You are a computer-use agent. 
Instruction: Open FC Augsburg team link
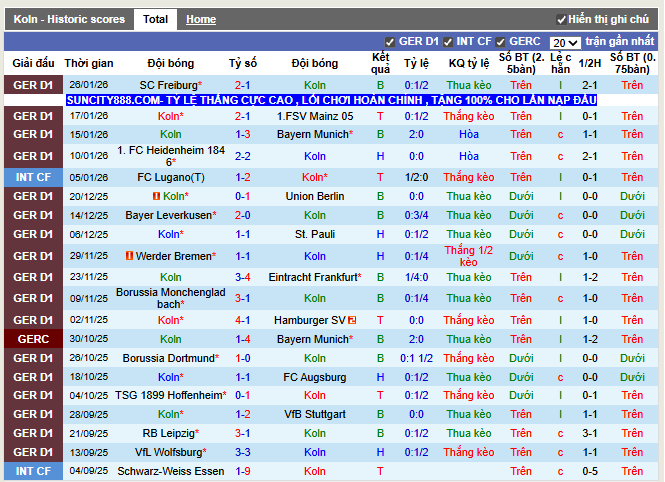[315, 377]
